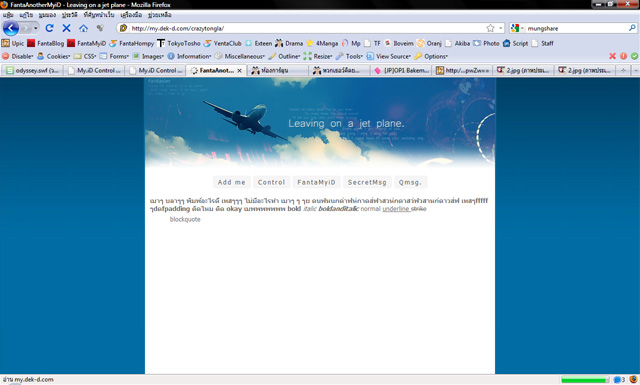Click the Control navigation button

click(271, 182)
